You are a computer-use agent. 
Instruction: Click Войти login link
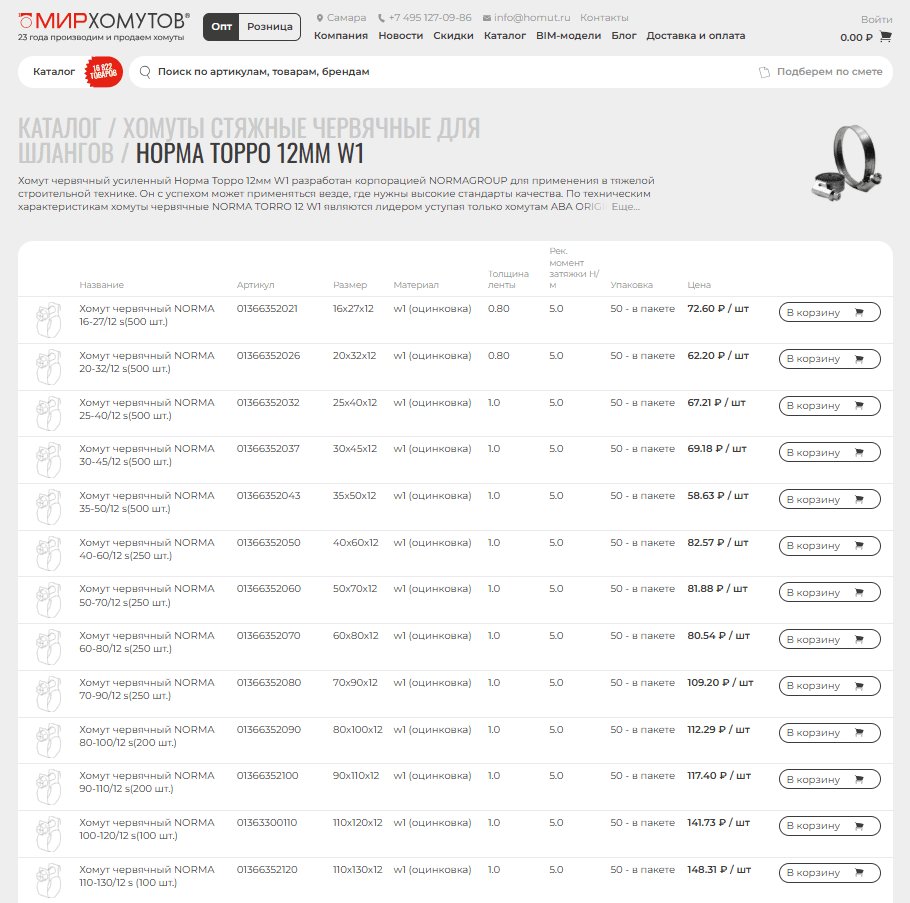point(876,20)
